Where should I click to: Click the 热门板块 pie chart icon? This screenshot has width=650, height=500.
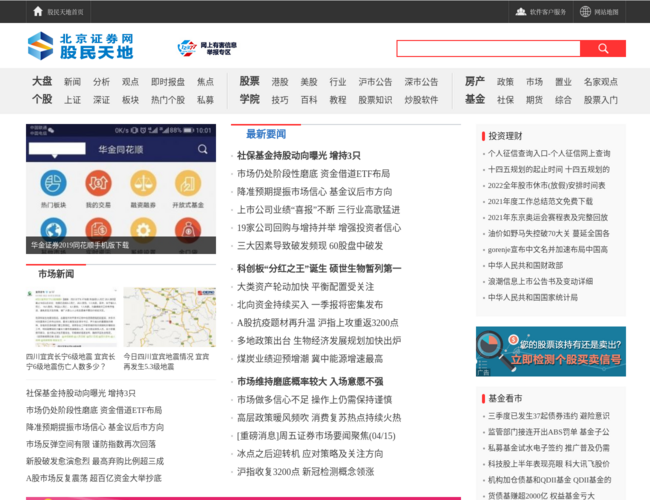click(x=53, y=183)
